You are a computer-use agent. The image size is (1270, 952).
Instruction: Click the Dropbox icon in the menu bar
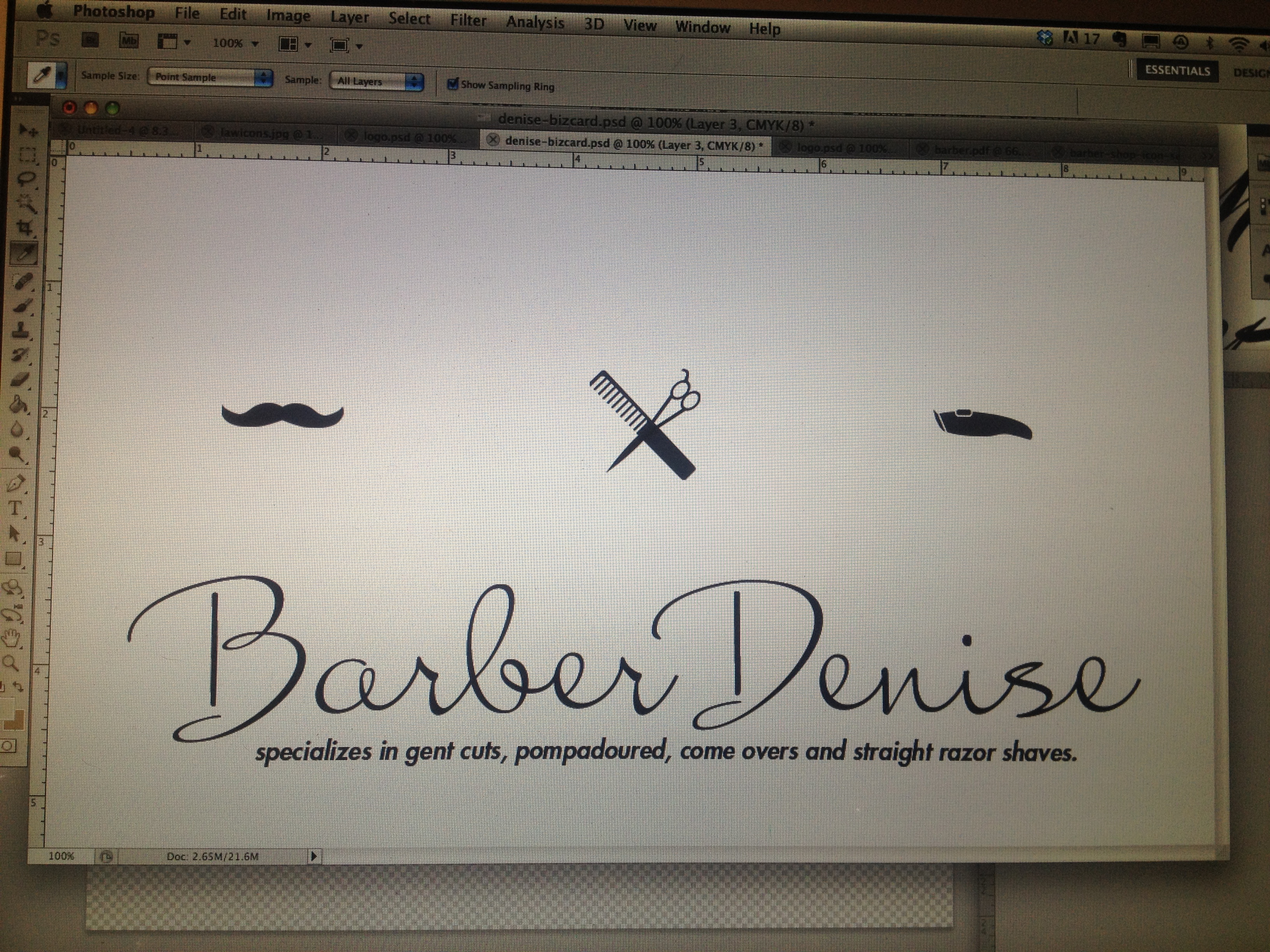pyautogui.click(x=1045, y=38)
